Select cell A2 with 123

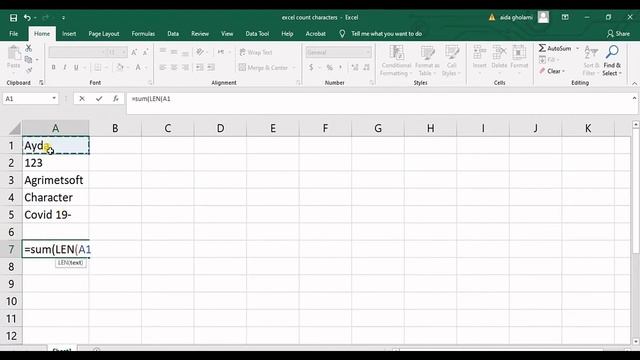tap(56, 163)
